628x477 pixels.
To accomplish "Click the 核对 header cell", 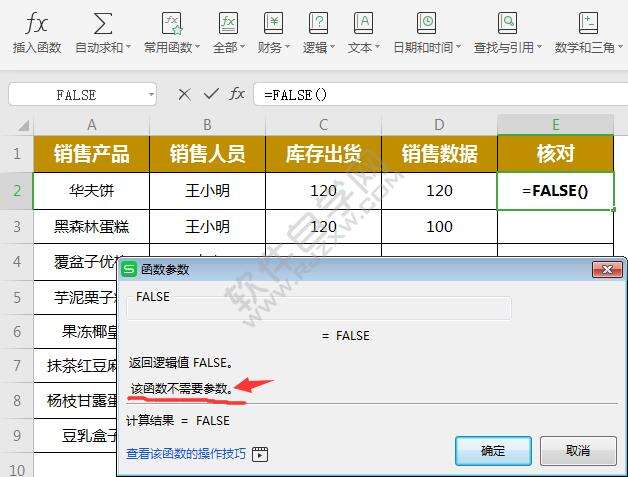I will (x=556, y=154).
